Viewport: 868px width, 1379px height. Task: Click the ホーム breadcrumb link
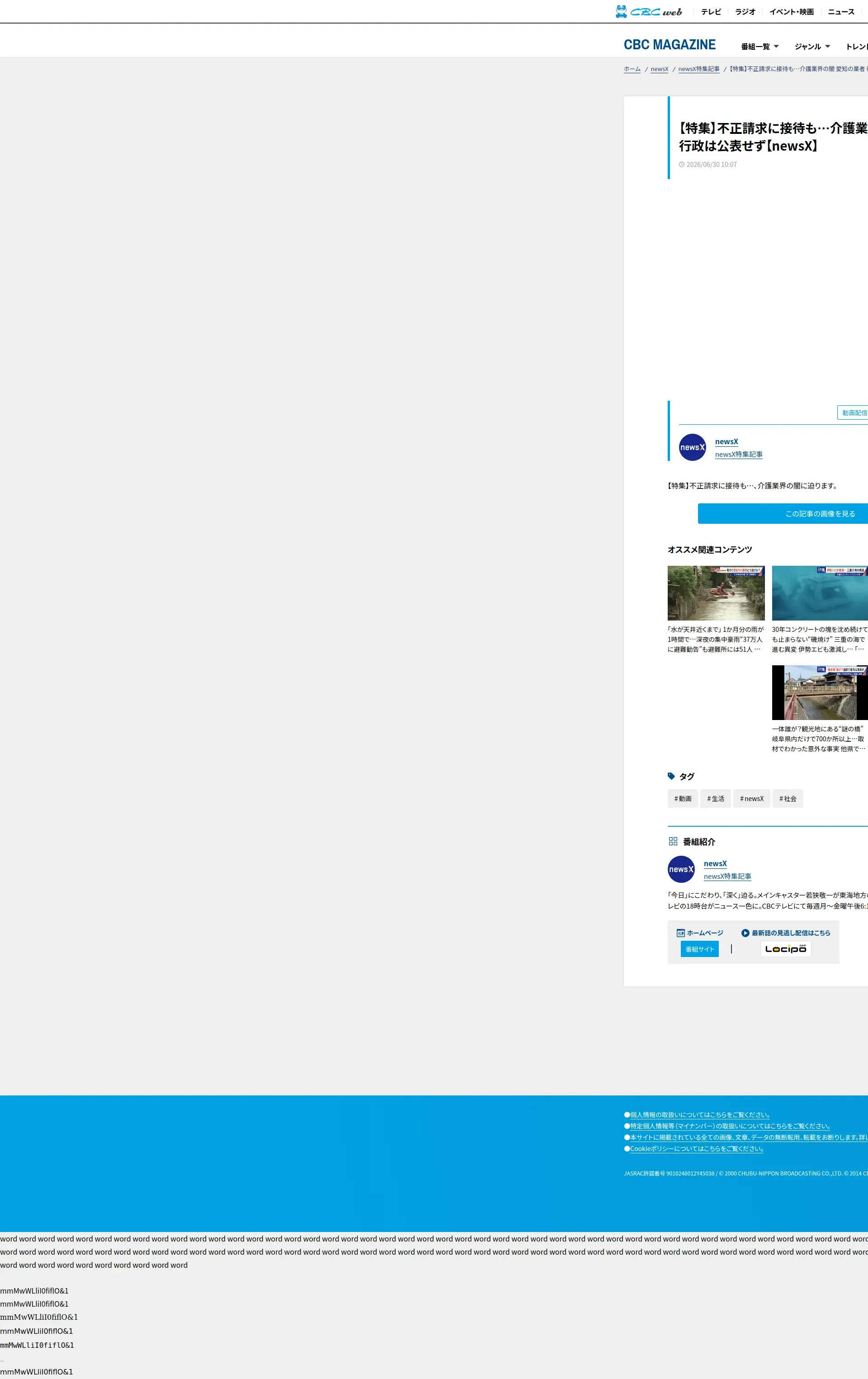pos(632,69)
